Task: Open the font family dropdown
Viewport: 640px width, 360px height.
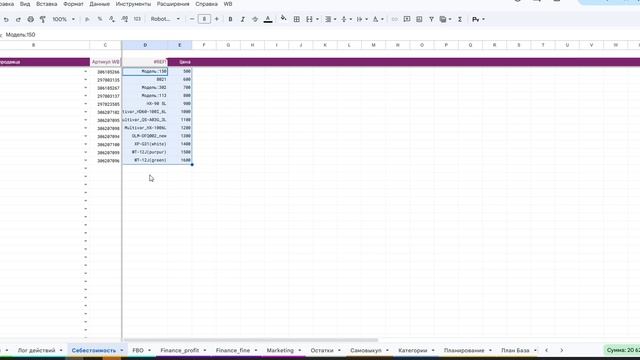Action: pos(165,19)
